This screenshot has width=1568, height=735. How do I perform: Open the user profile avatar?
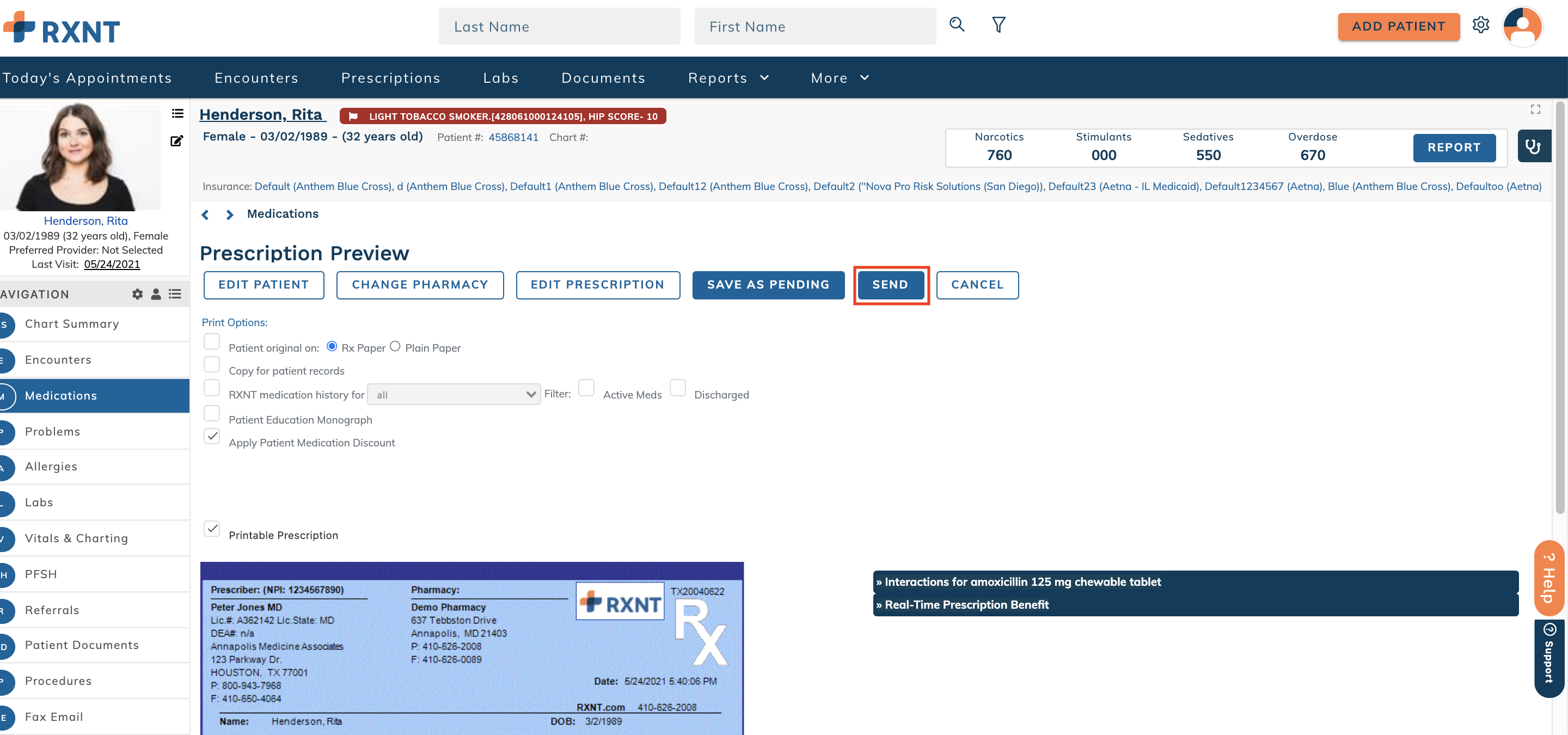tap(1522, 26)
